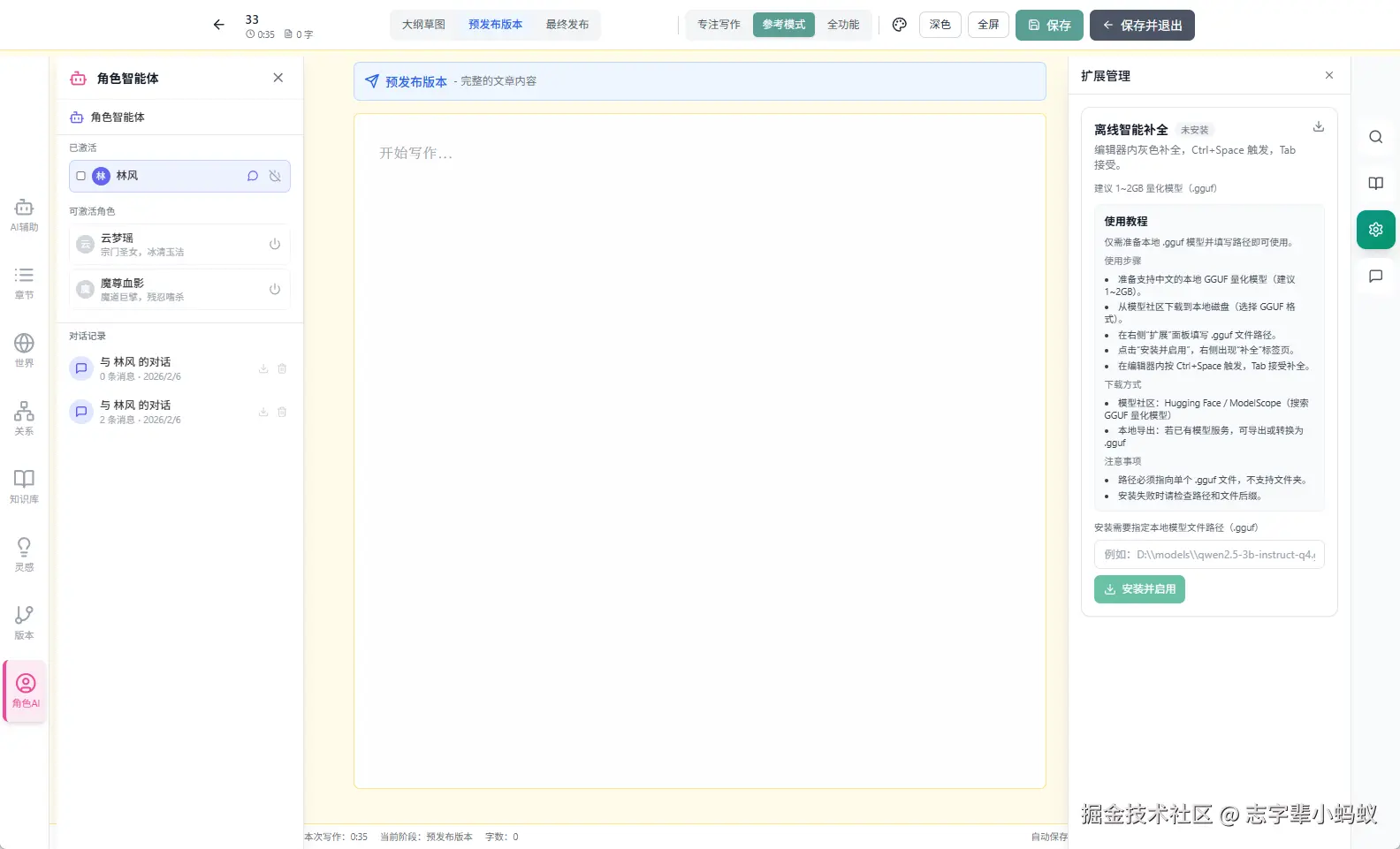Click 保存并退出 button

click(x=1142, y=25)
